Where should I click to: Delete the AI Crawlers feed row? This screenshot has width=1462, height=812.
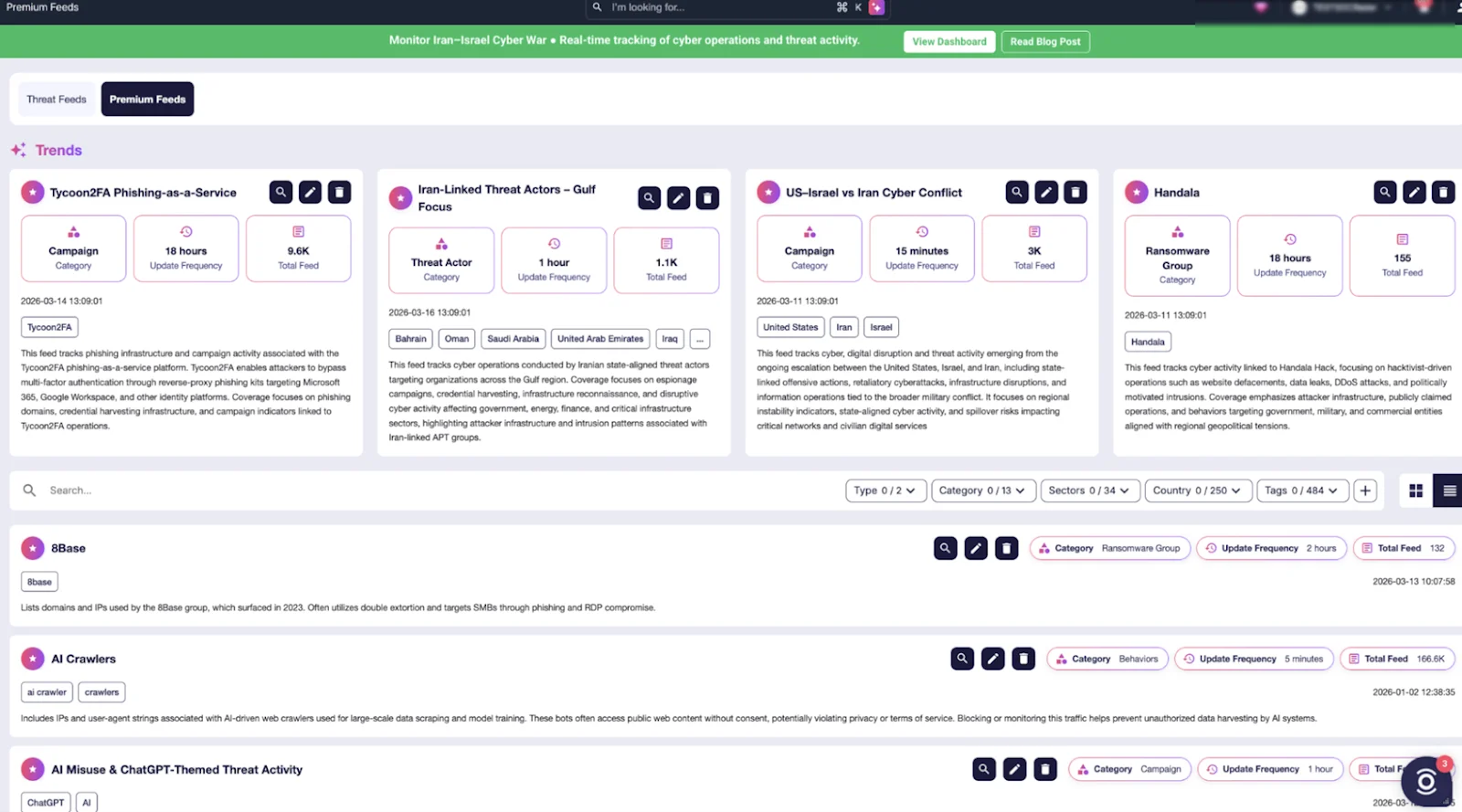click(x=1023, y=659)
